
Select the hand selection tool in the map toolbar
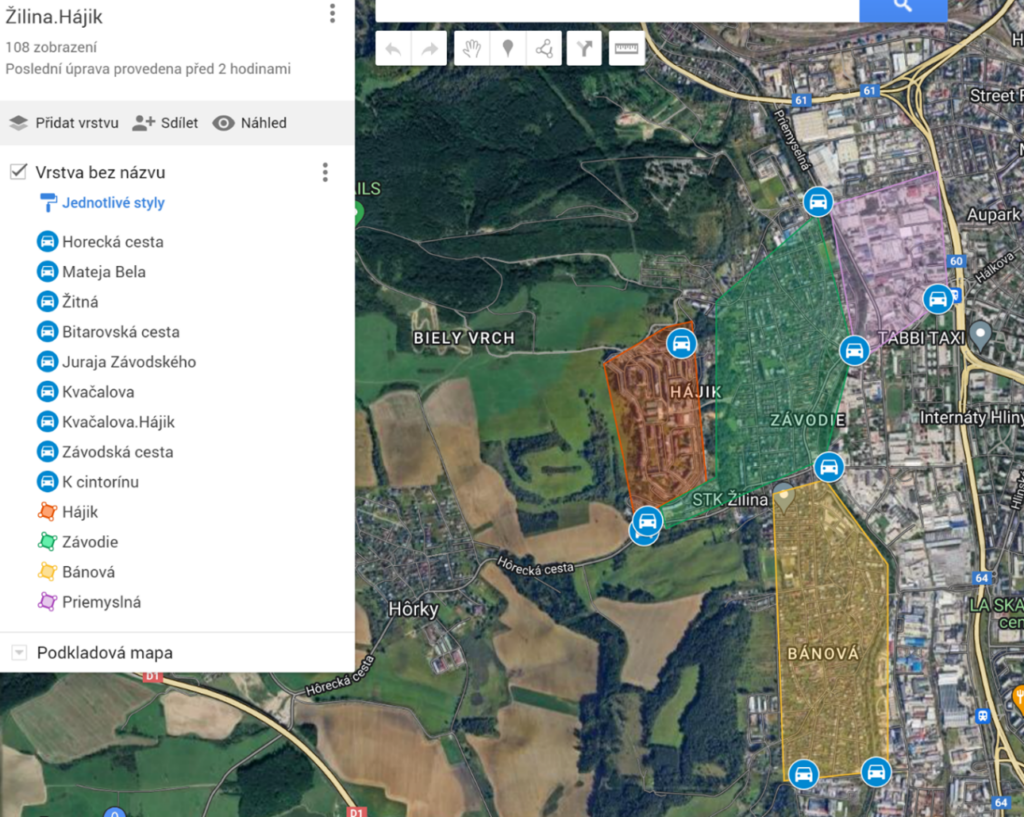pyautogui.click(x=471, y=48)
